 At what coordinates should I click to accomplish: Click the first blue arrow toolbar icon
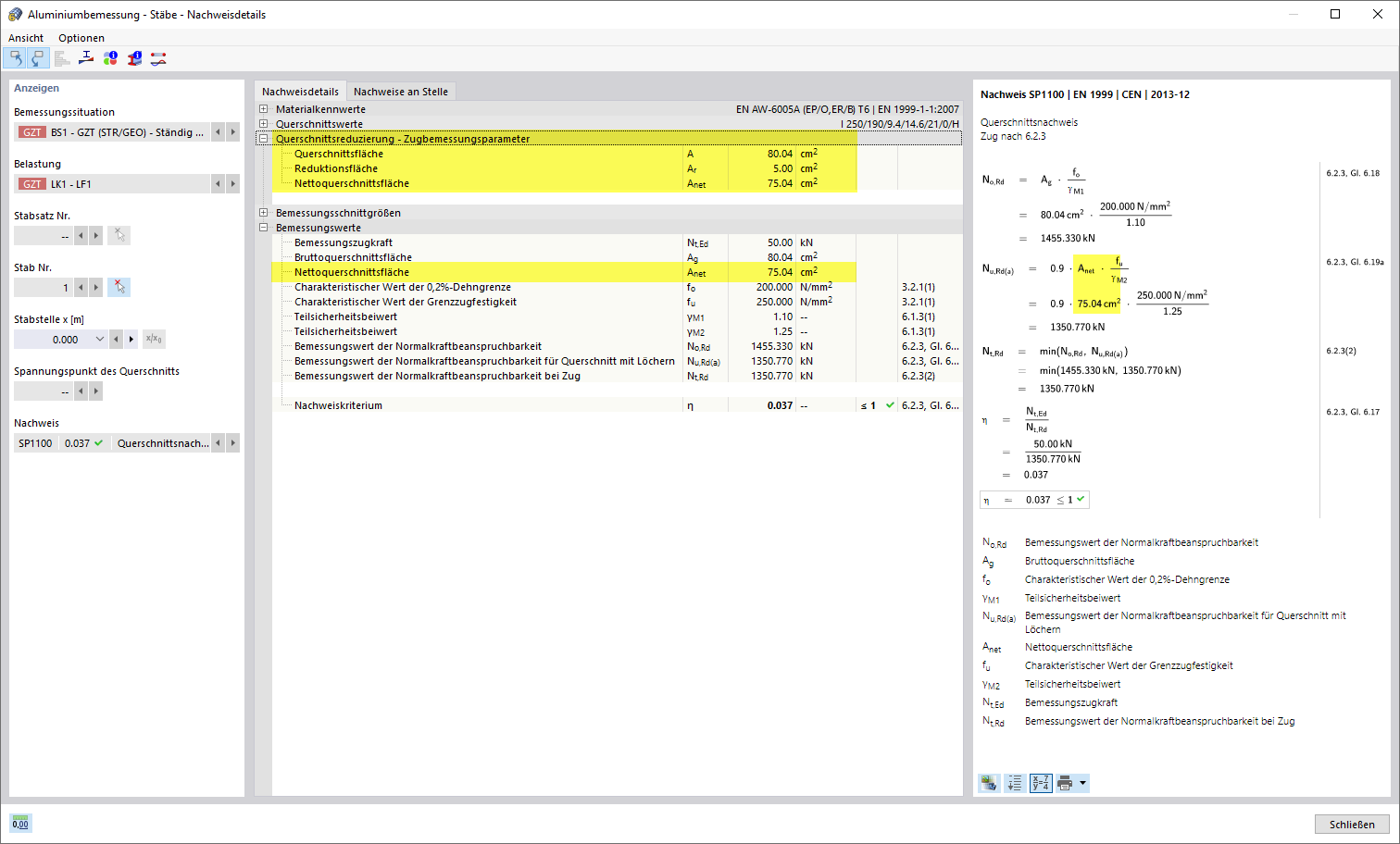pos(15,58)
